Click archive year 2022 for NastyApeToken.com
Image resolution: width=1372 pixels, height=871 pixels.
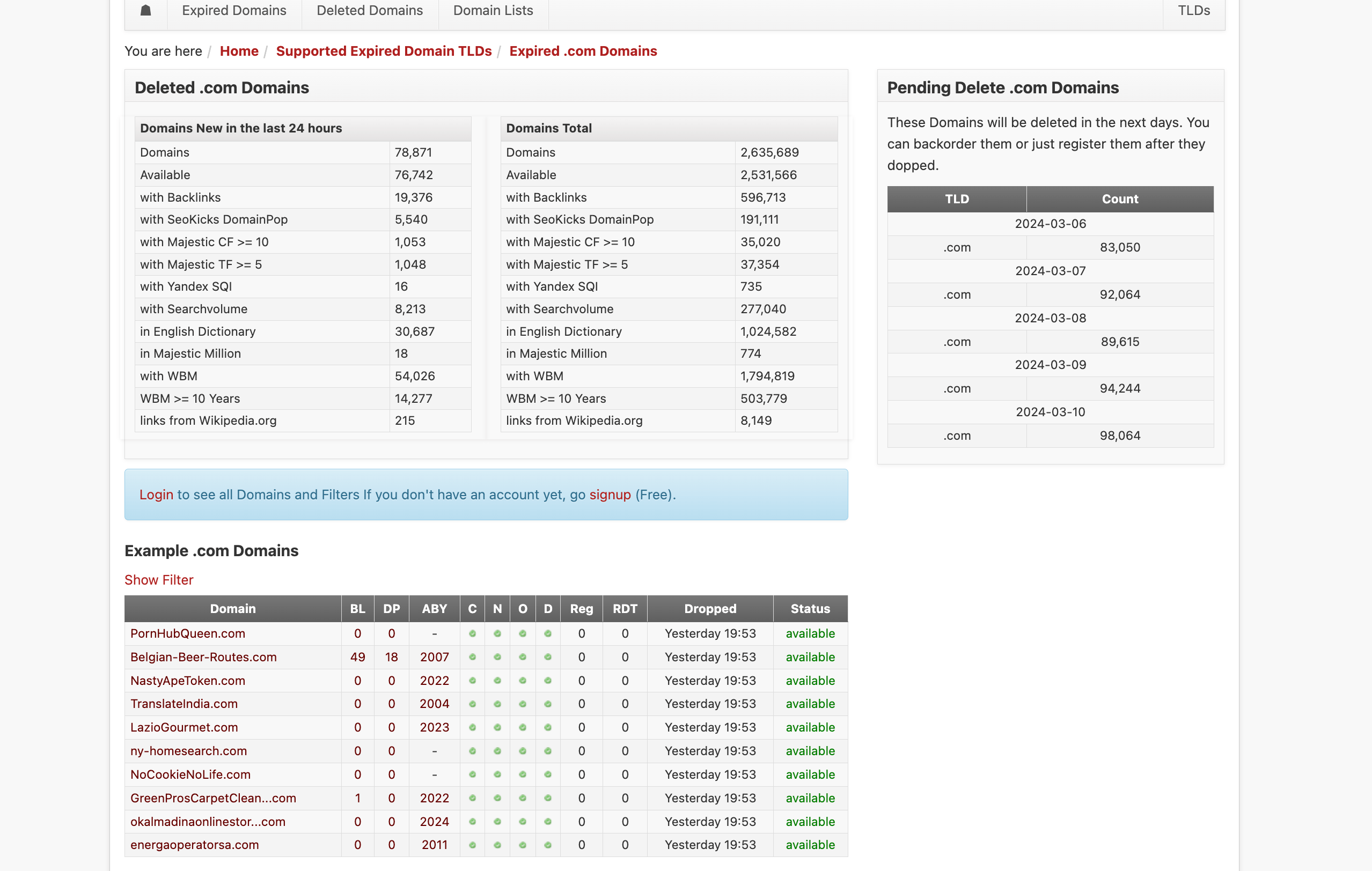435,681
